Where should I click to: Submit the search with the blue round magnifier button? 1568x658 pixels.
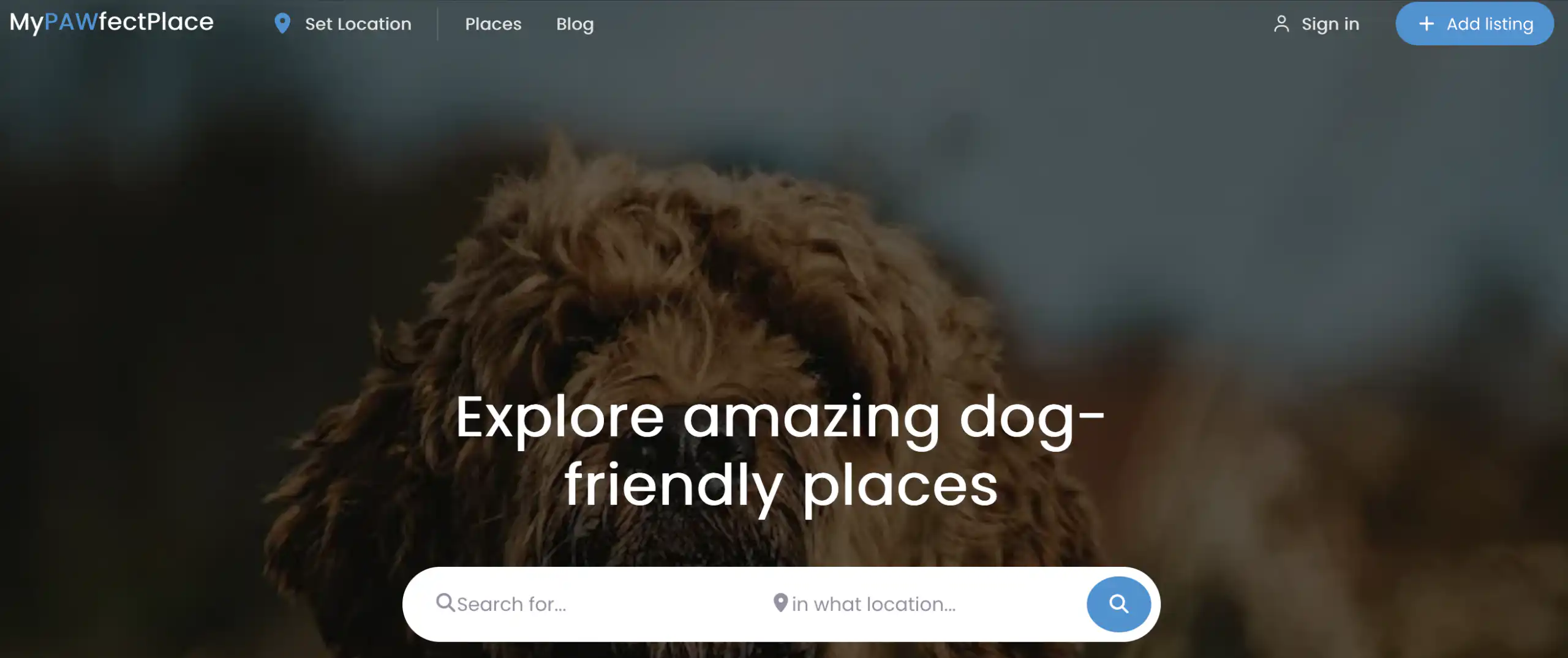pyautogui.click(x=1118, y=604)
